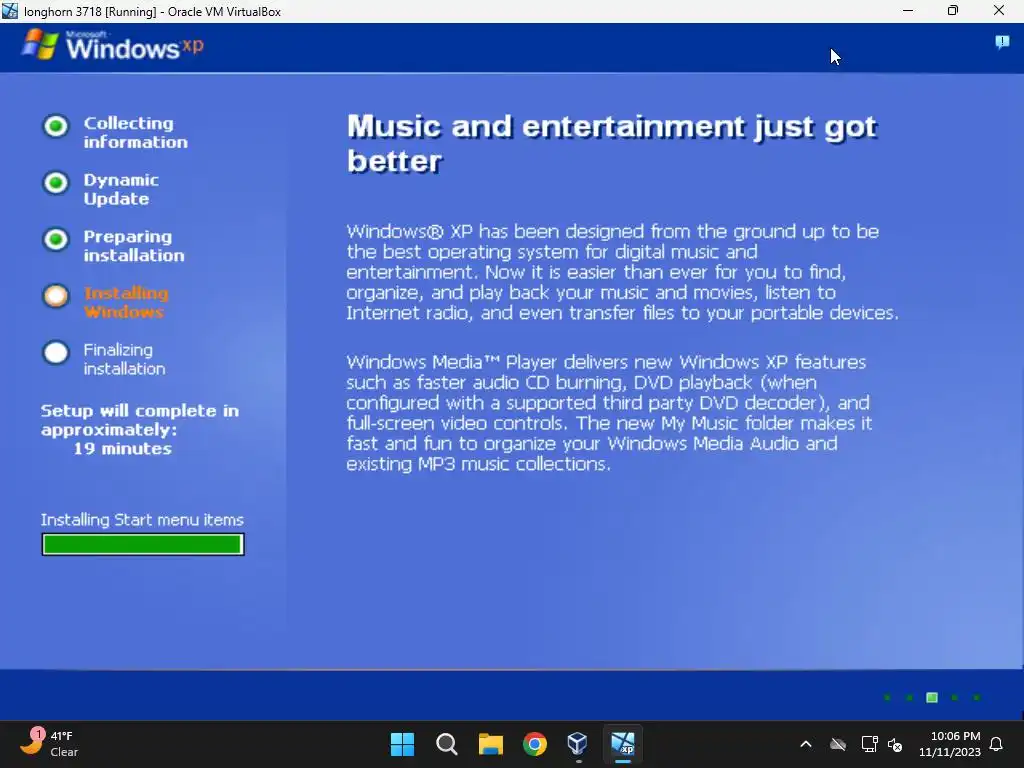
Task: Open the weather widget showing 41°F
Action: pyautogui.click(x=49, y=744)
